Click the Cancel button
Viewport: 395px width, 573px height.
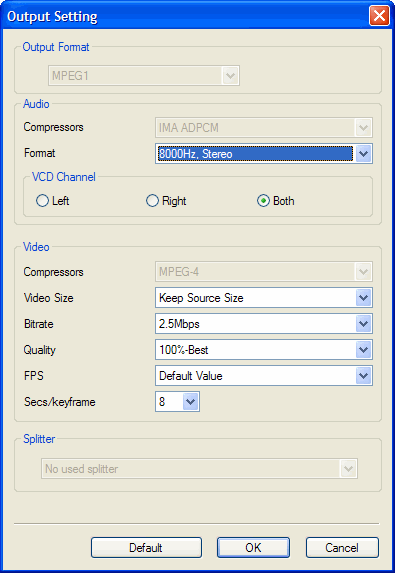click(x=342, y=547)
